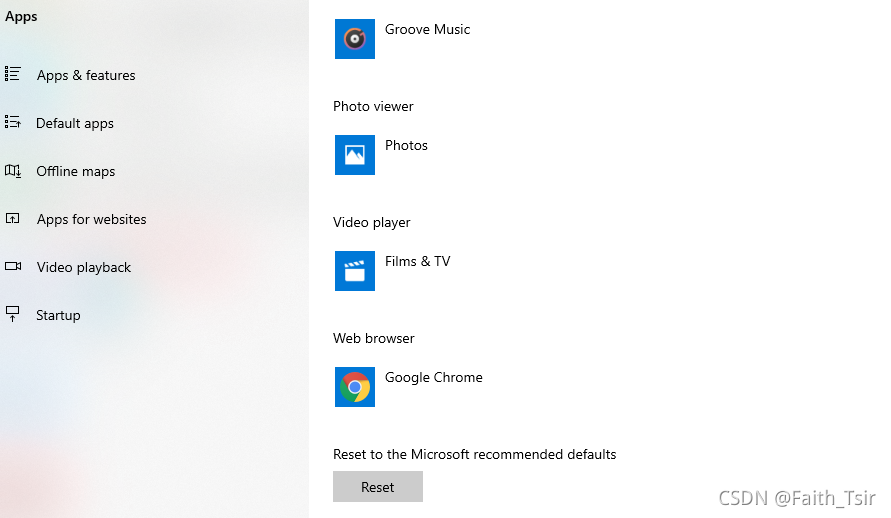Click the Films & TV app icon
The height and width of the screenshot is (518, 891).
(355, 271)
